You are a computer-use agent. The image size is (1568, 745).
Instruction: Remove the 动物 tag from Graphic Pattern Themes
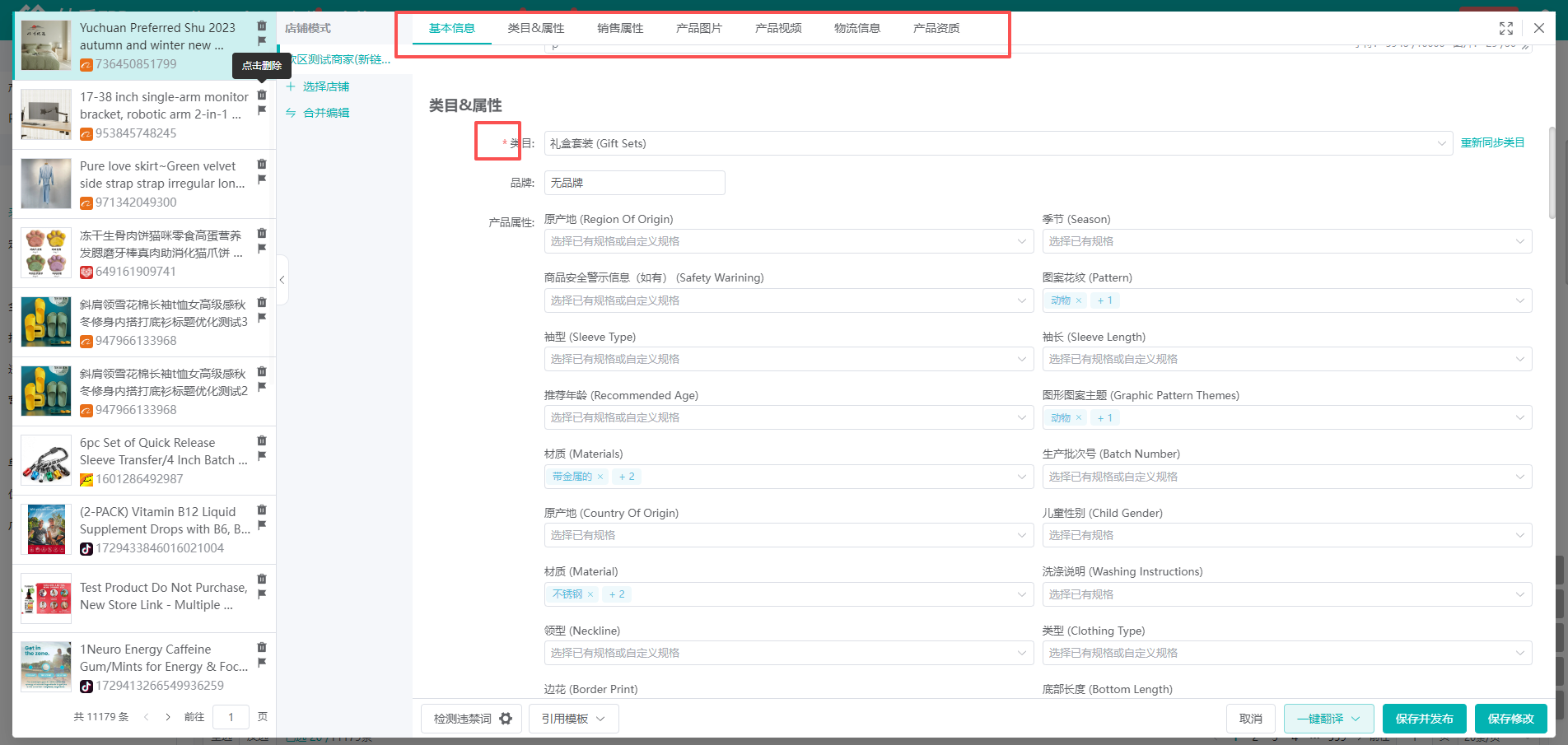coord(1079,418)
